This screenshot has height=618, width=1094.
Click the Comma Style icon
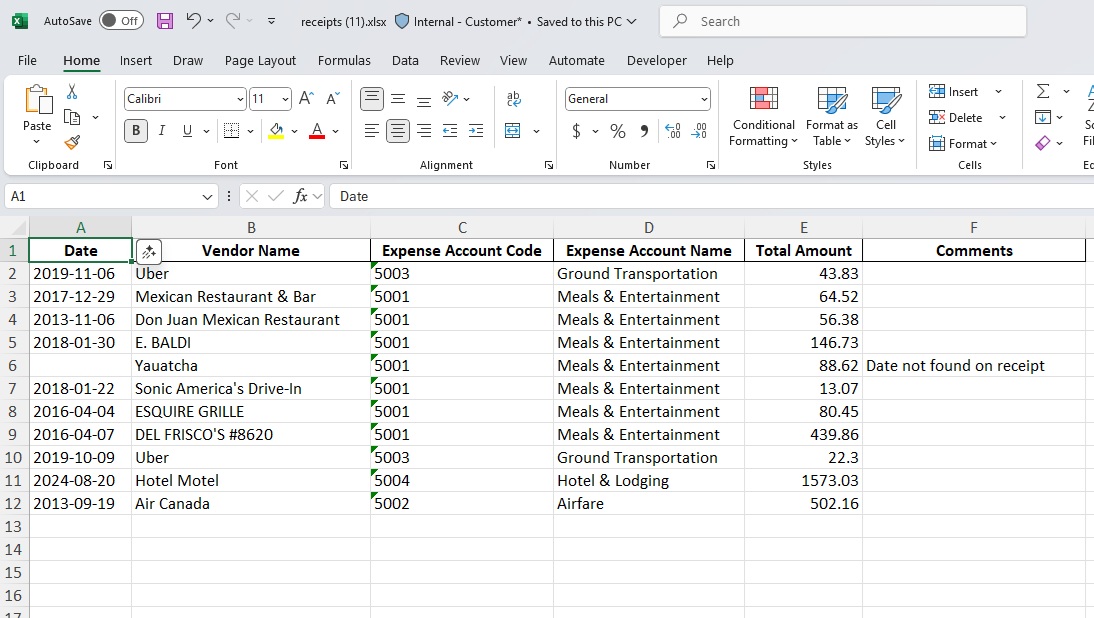pyautogui.click(x=645, y=130)
